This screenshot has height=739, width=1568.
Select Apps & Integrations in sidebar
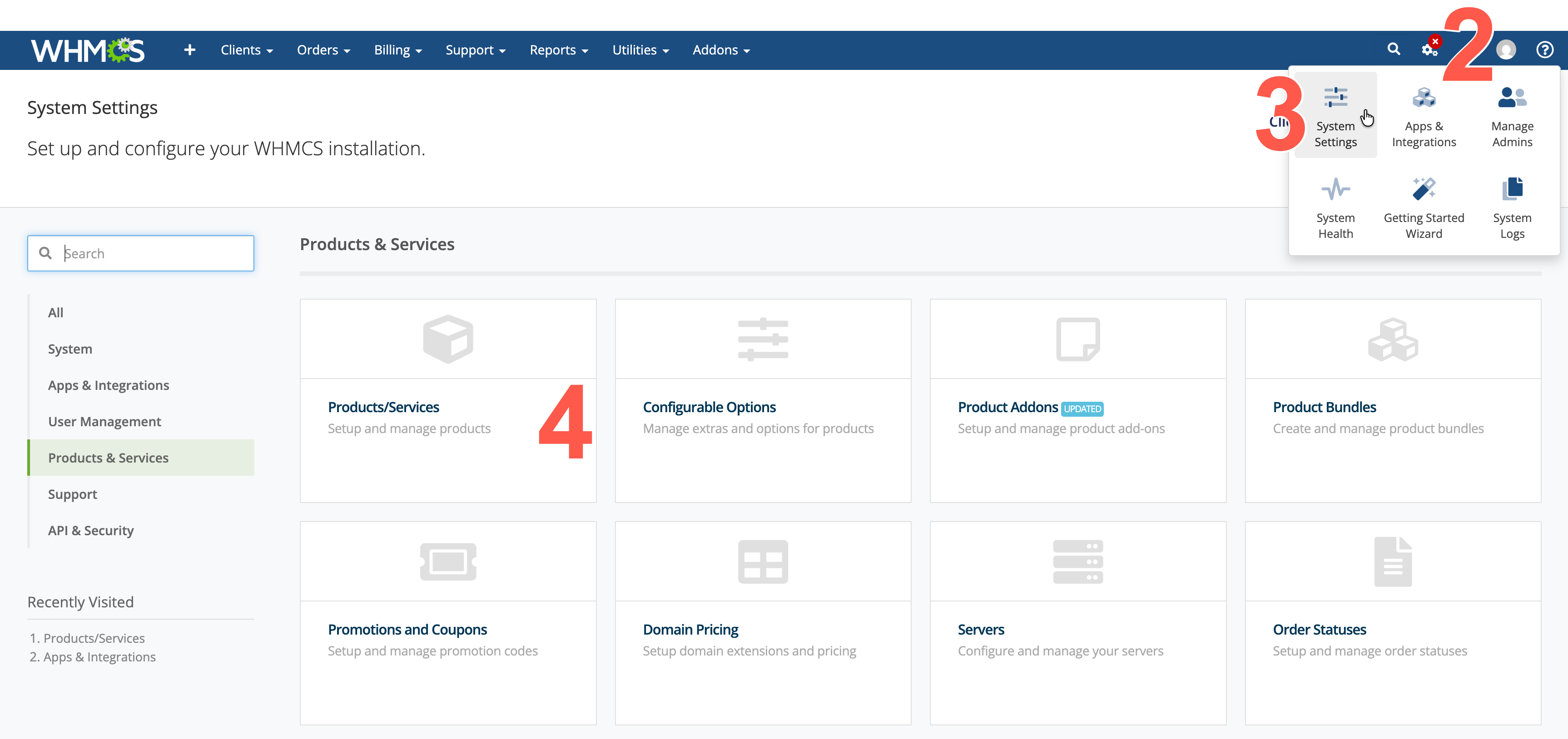pyautogui.click(x=141, y=385)
